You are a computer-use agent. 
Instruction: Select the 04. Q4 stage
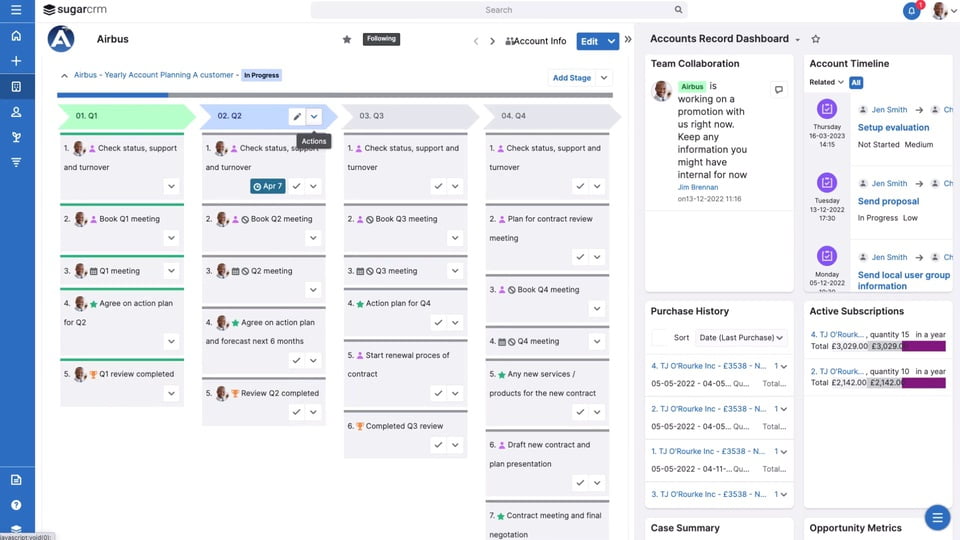pyautogui.click(x=552, y=116)
